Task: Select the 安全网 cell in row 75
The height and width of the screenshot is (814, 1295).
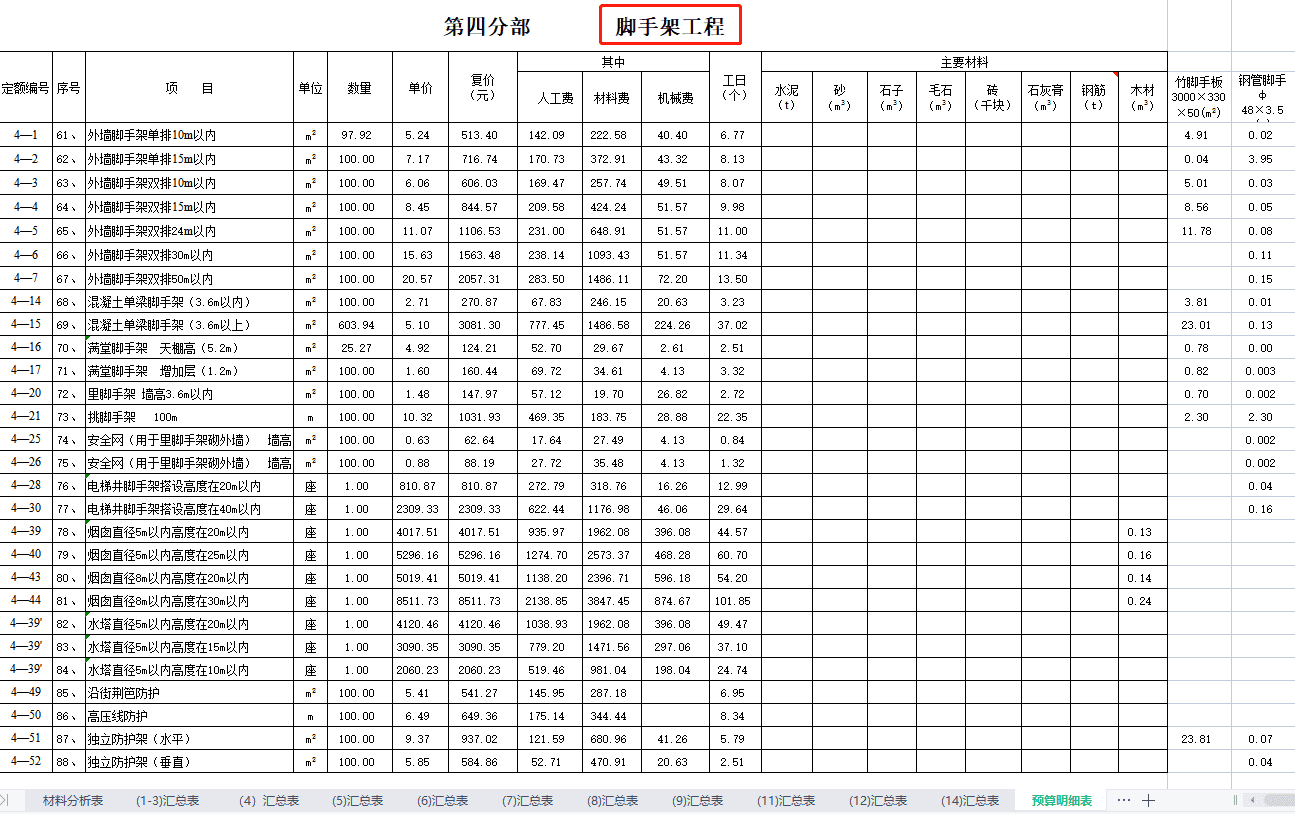Action: pos(190,463)
